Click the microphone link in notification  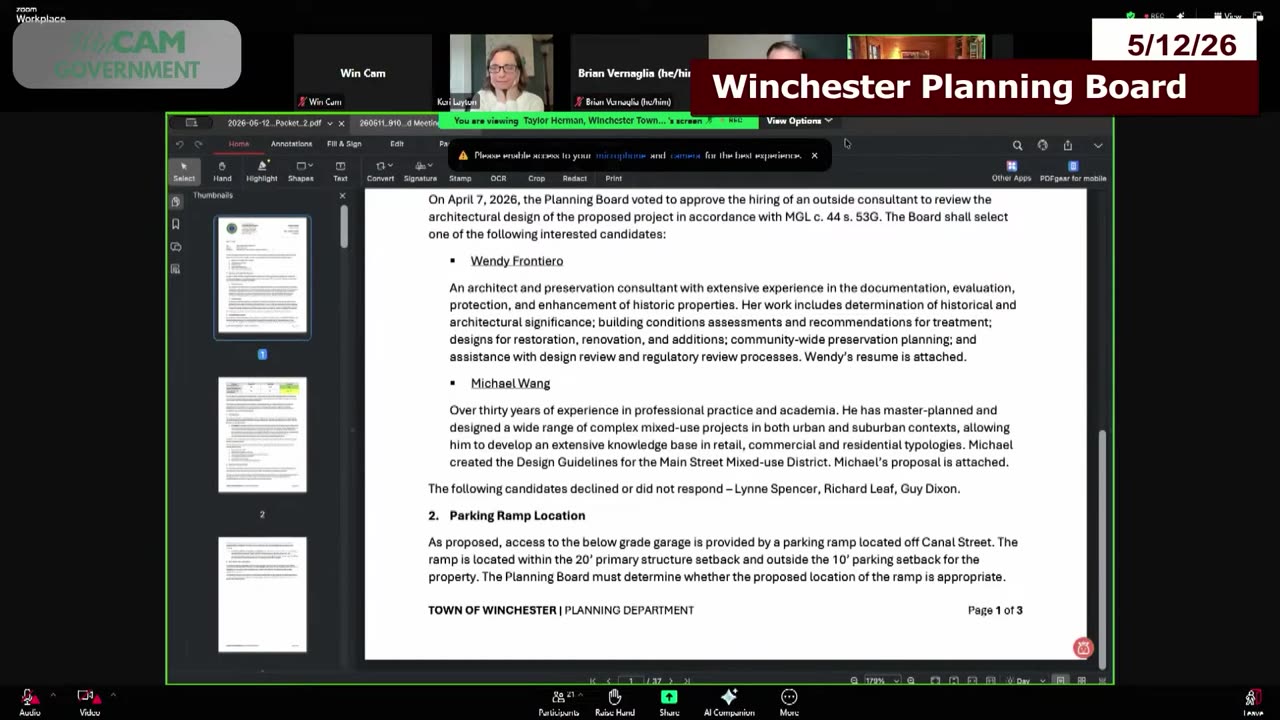(x=621, y=155)
